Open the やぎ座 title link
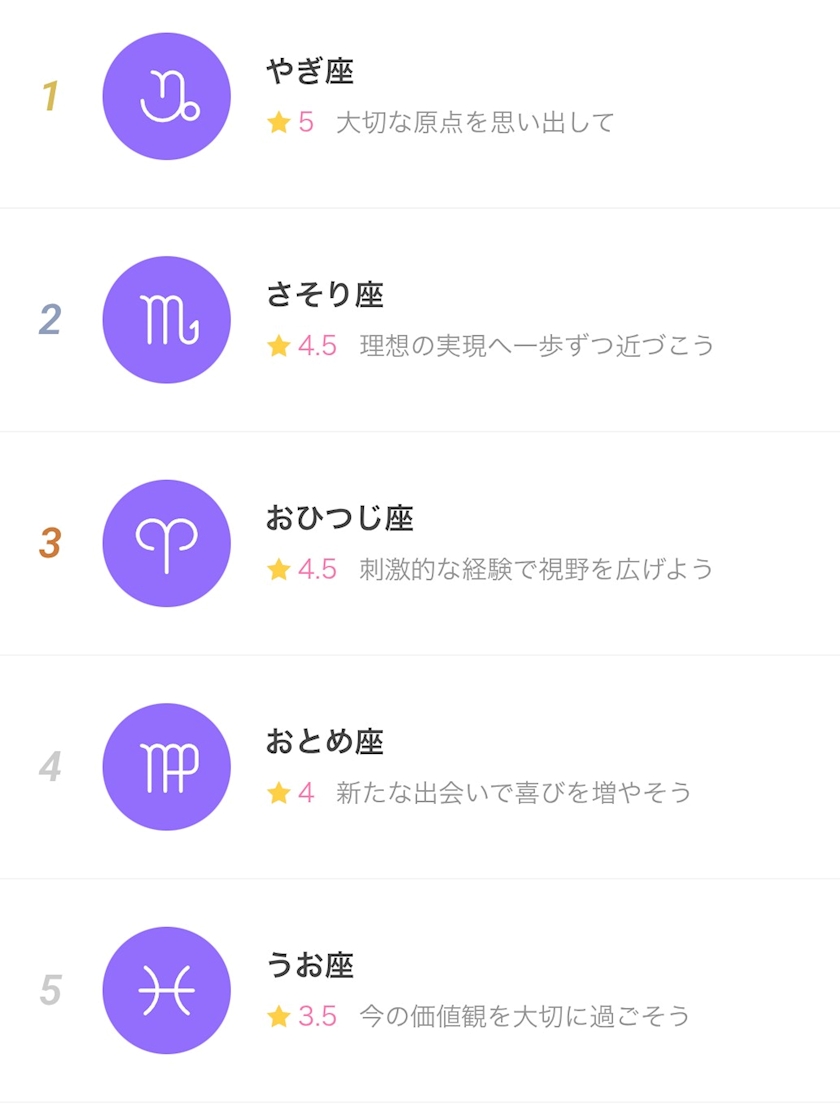Viewport: 840px width, 1112px height. click(x=310, y=72)
